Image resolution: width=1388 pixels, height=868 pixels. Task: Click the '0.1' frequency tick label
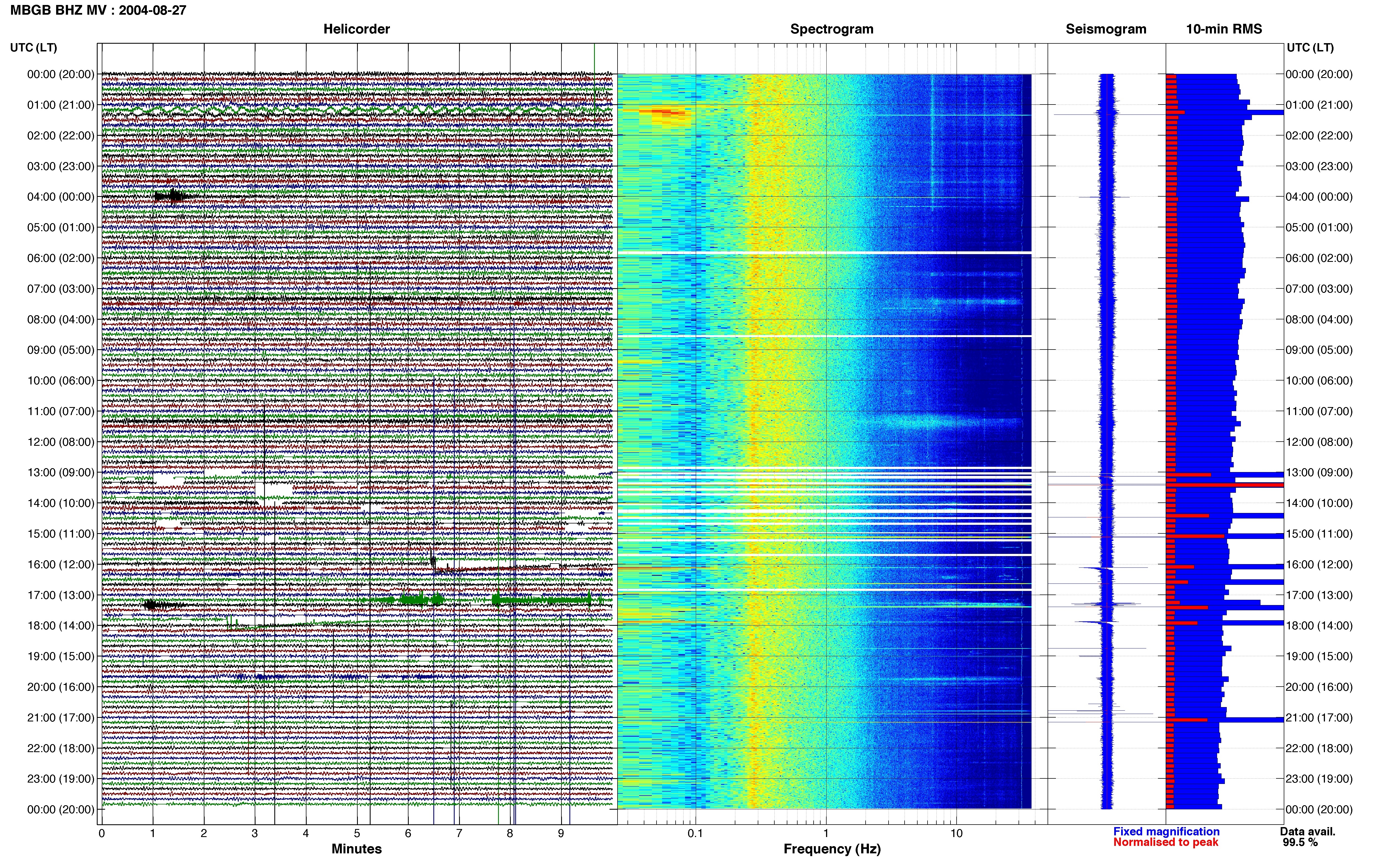pos(695,833)
